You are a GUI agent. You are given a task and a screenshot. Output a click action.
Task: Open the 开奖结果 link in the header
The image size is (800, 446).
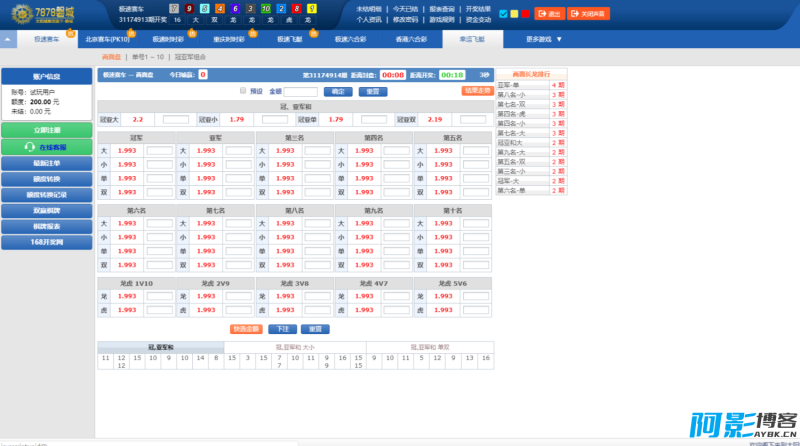pos(478,8)
